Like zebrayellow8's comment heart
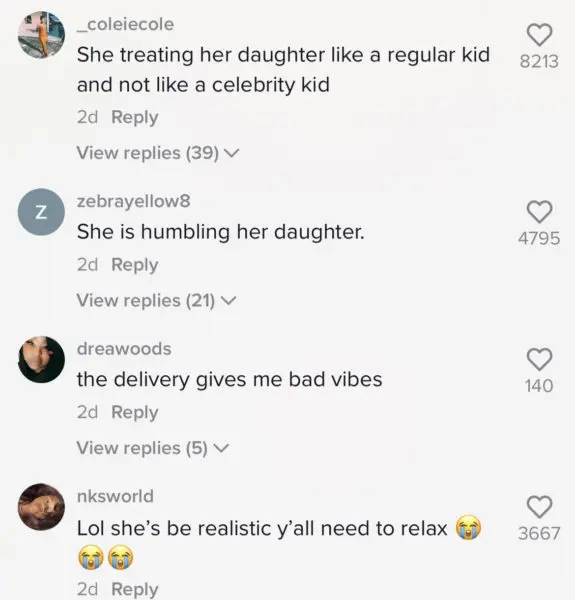 pyautogui.click(x=539, y=212)
